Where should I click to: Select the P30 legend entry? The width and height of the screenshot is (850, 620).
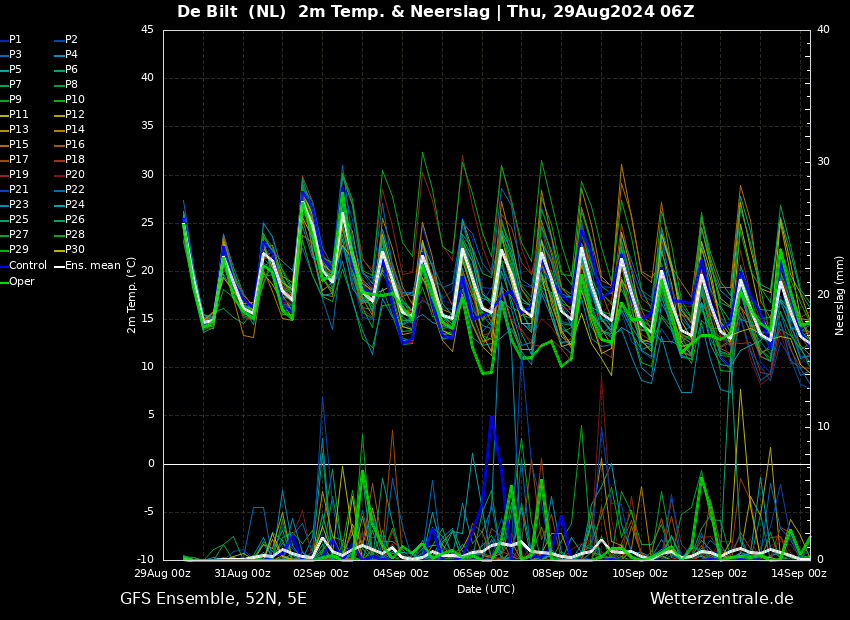[74, 249]
